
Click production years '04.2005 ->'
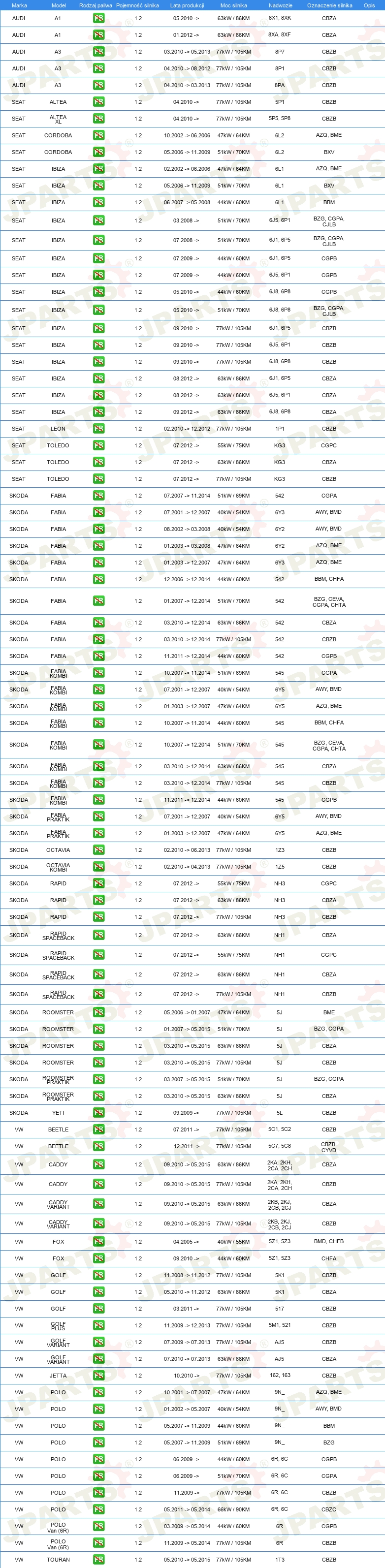[x=187, y=1242]
